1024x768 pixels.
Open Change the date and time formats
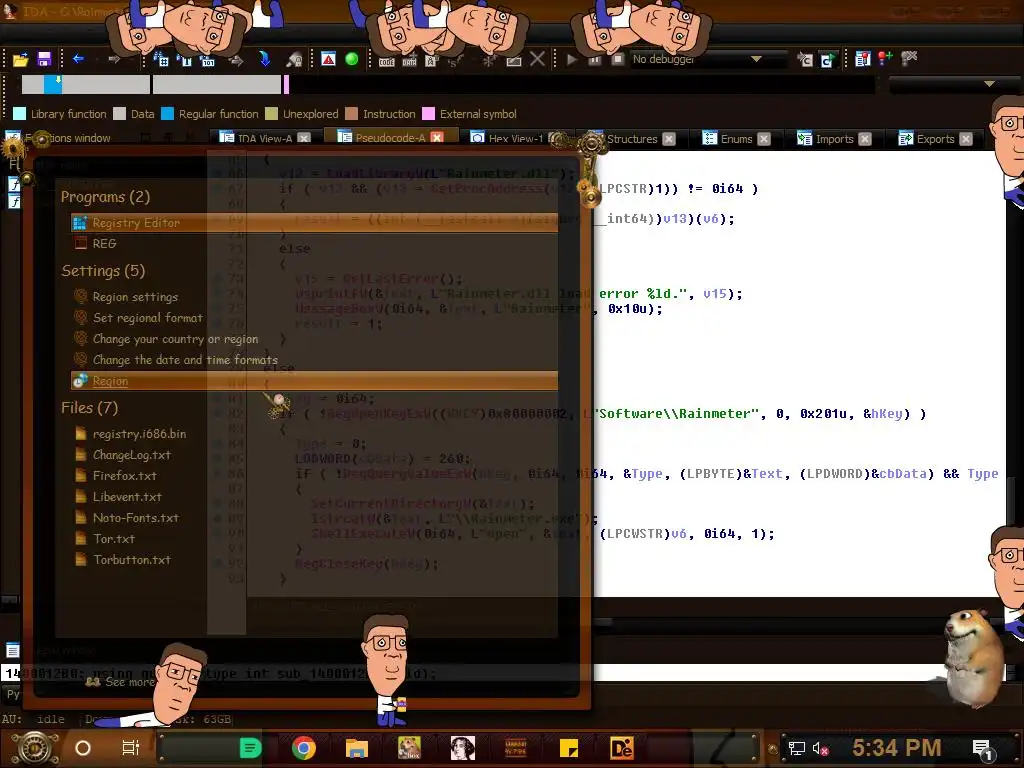184,359
